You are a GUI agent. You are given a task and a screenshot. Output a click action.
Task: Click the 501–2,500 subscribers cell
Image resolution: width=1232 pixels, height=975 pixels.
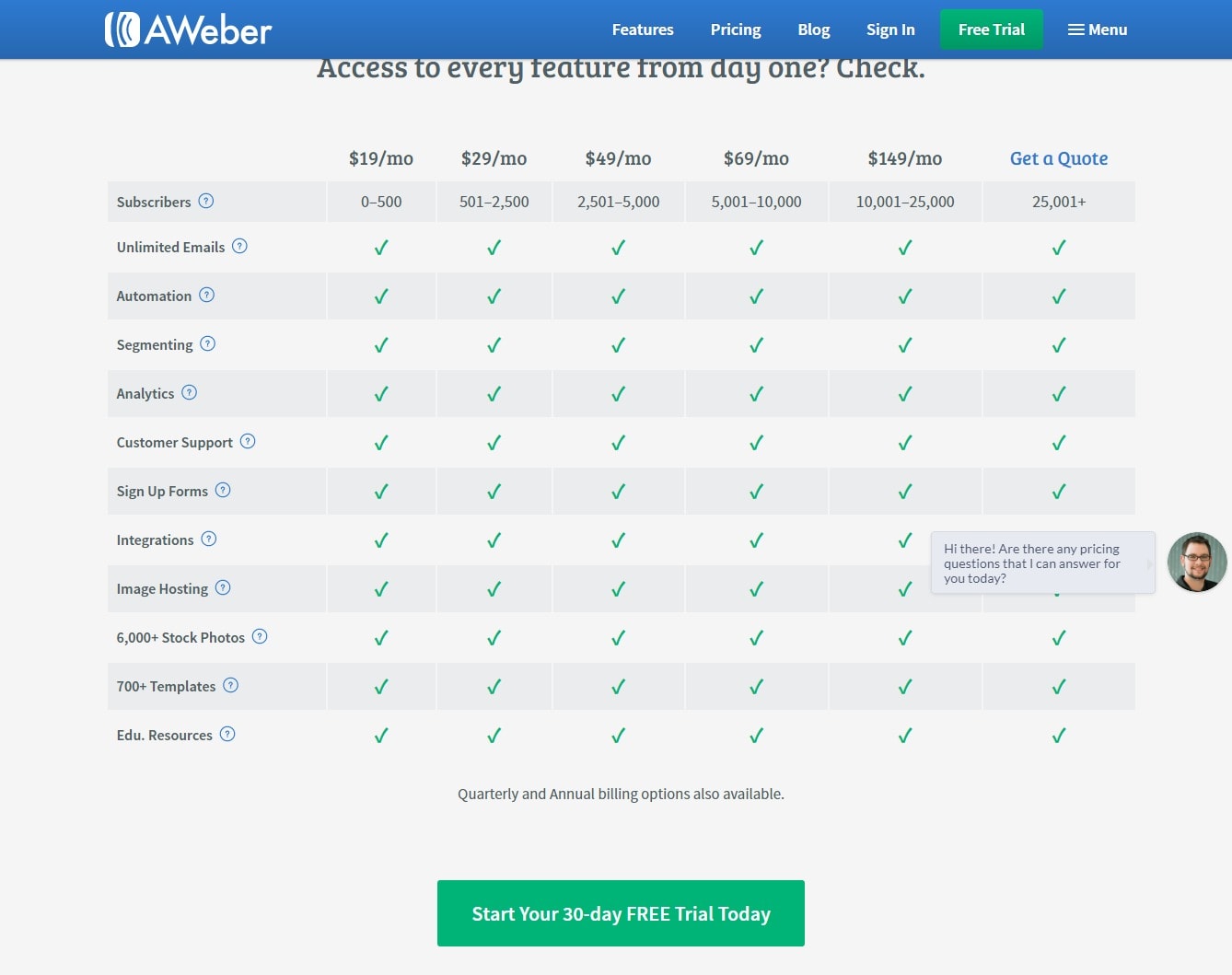[x=494, y=202]
